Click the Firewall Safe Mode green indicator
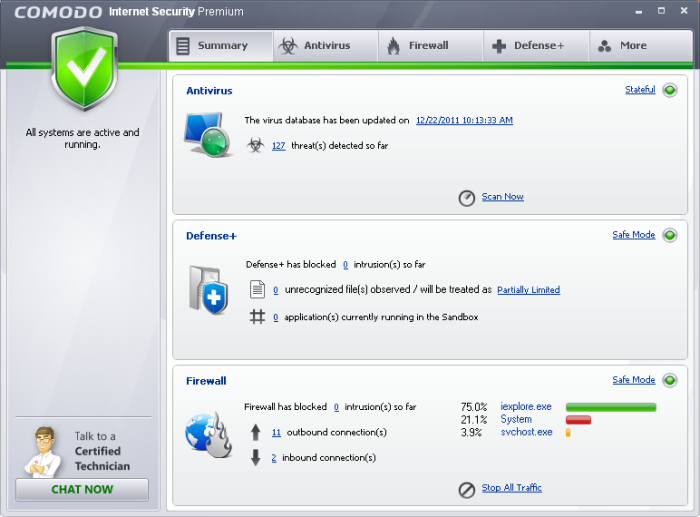Viewport: 700px width, 517px height. point(670,380)
